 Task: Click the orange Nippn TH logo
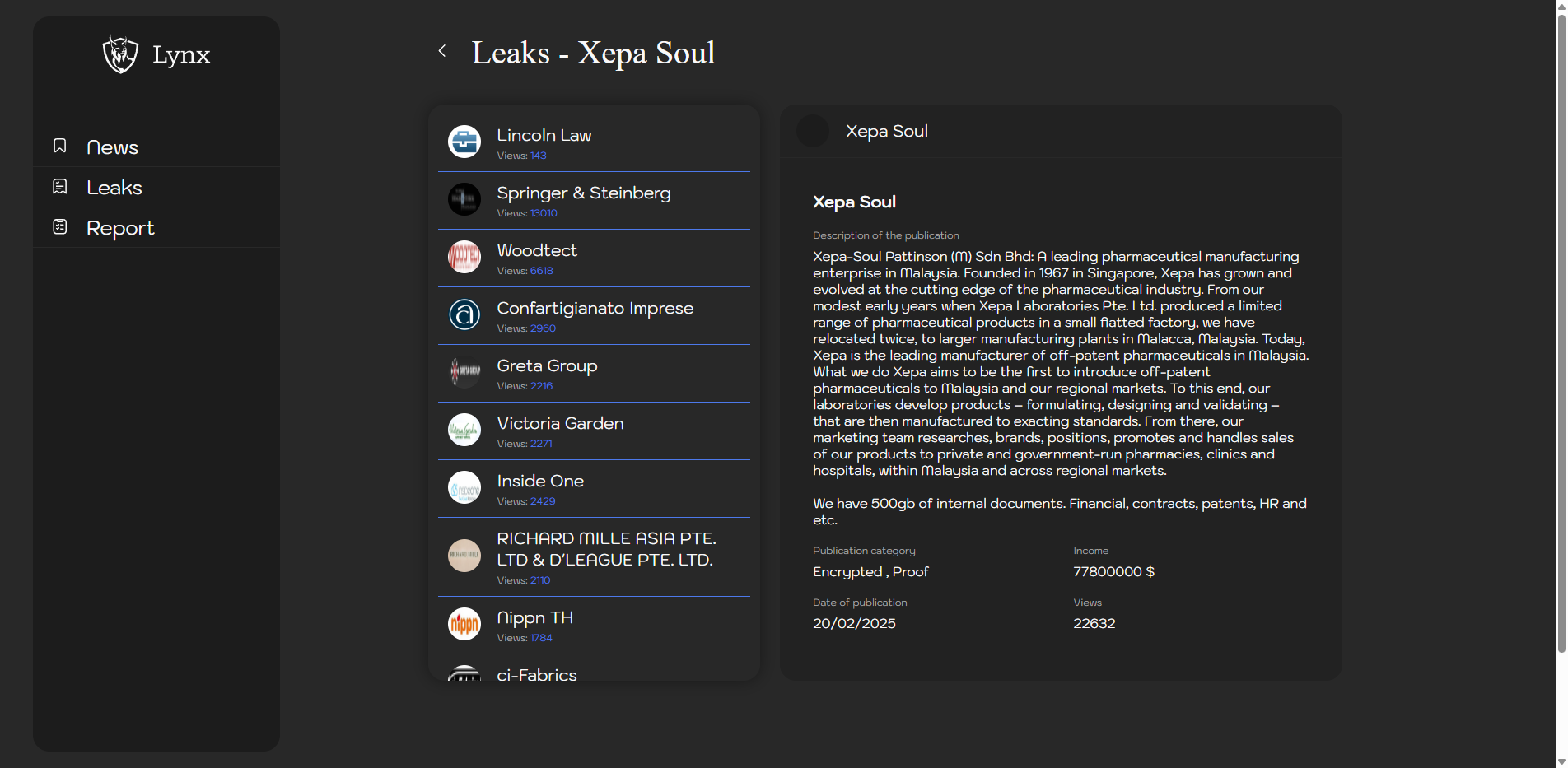(464, 624)
